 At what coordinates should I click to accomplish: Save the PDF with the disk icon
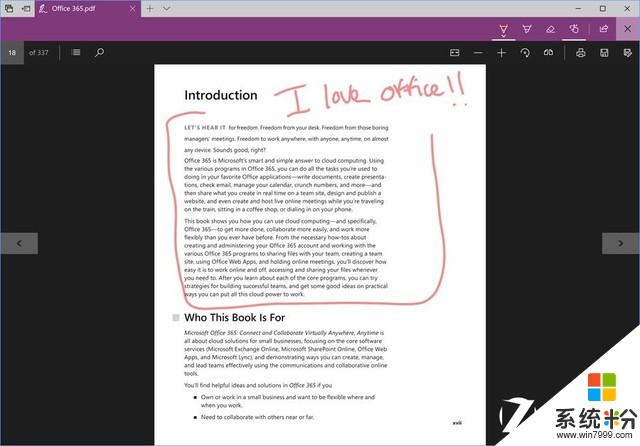point(604,53)
